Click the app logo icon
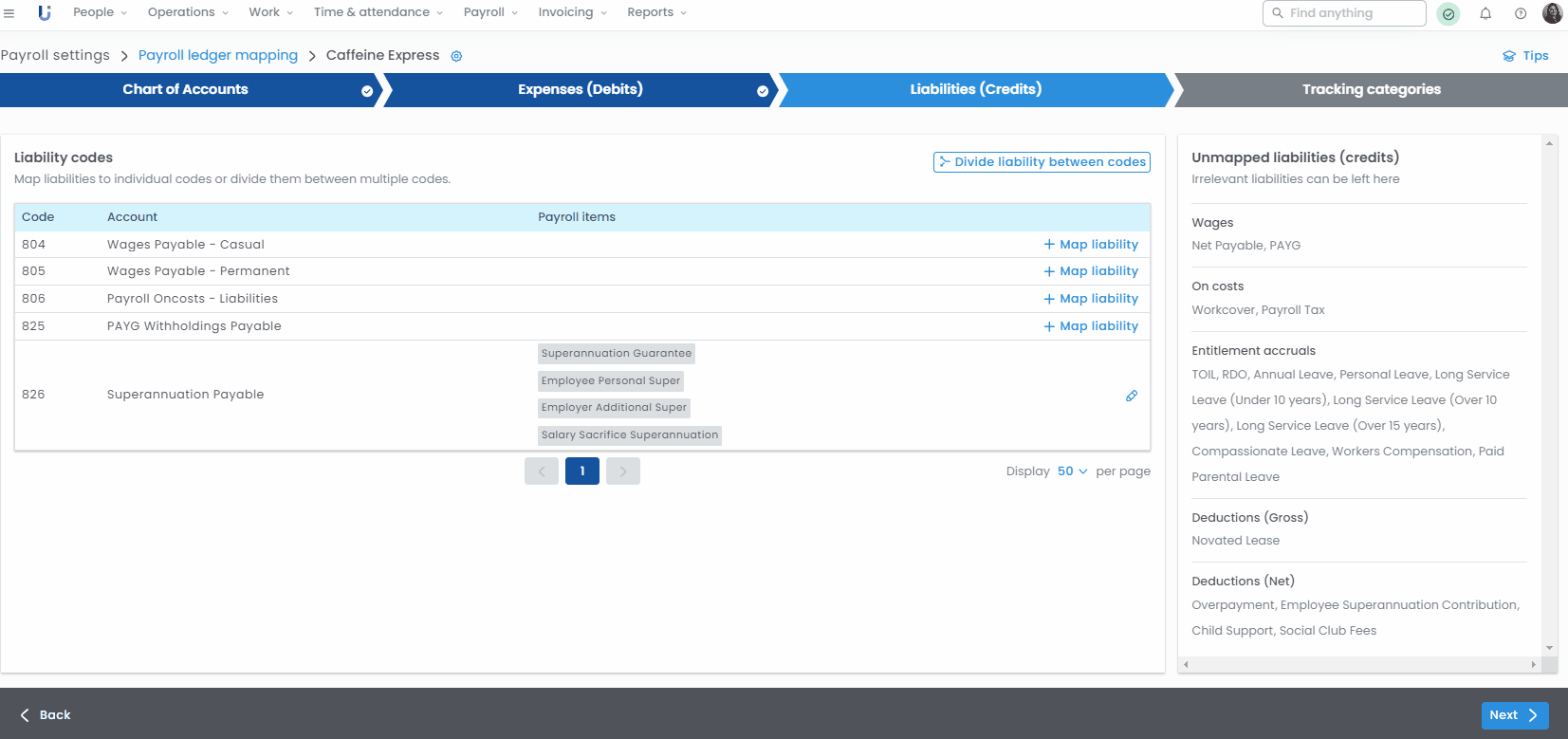 [44, 13]
